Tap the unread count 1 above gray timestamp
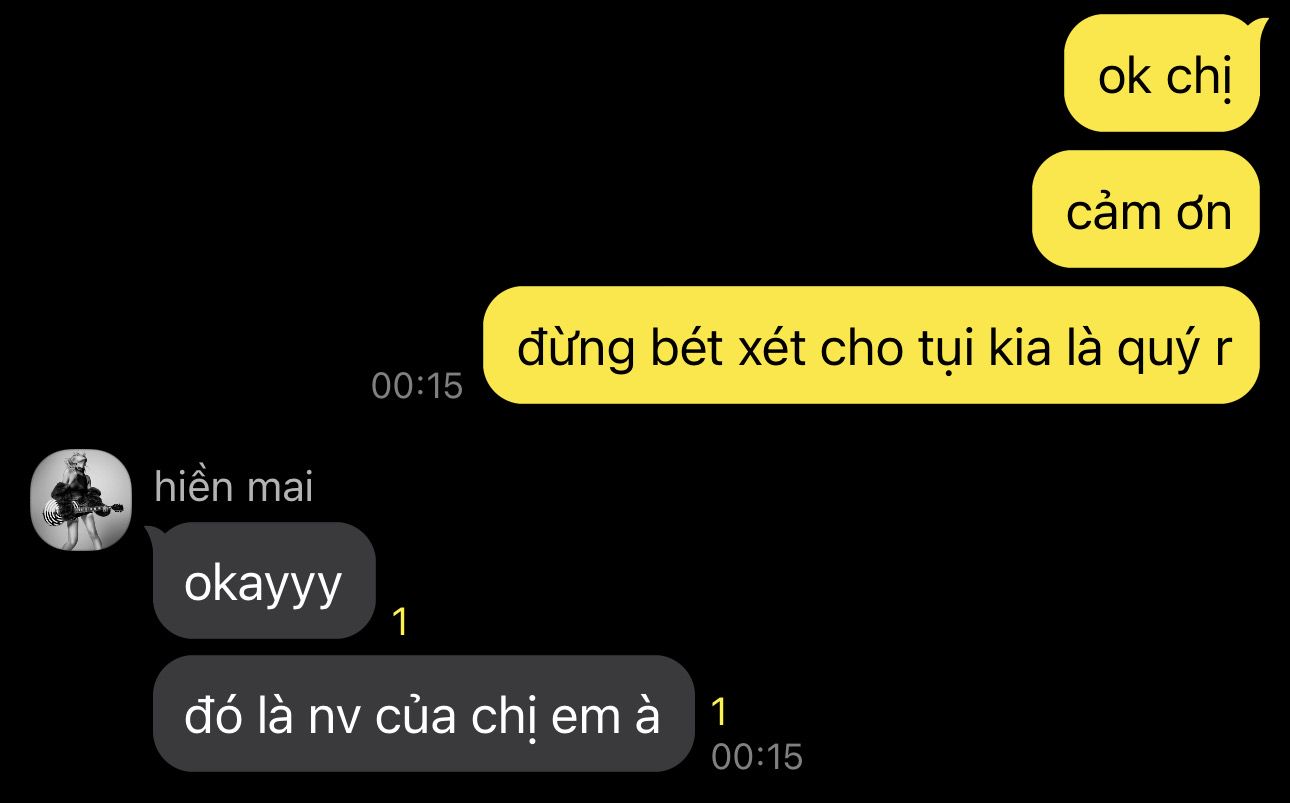 pyautogui.click(x=719, y=712)
